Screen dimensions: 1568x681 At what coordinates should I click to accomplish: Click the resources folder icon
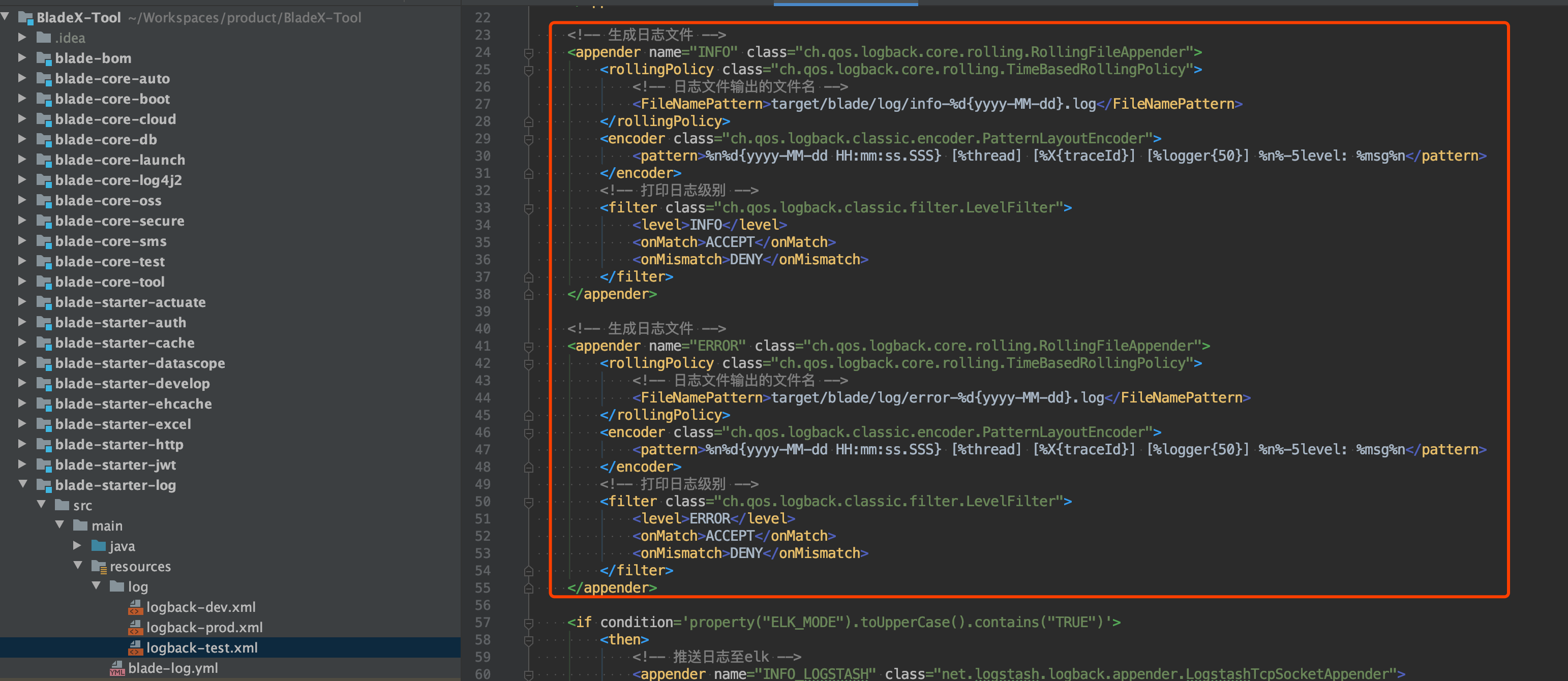point(99,567)
